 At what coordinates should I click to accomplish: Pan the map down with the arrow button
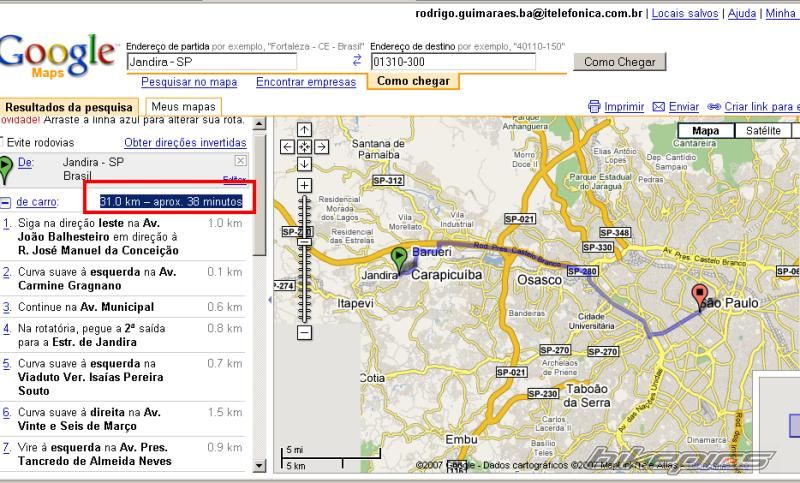pyautogui.click(x=305, y=164)
